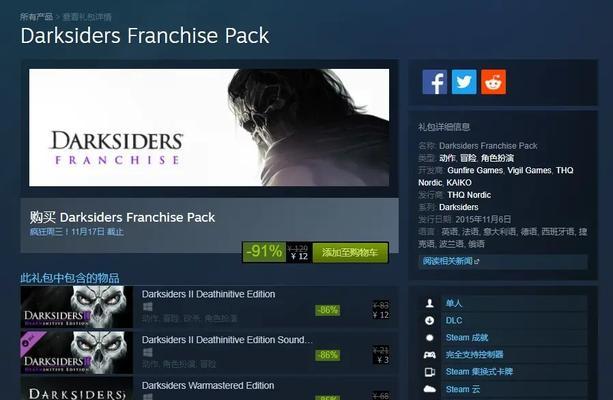The image size is (613, 400).
Task: Click the Steam Trading Cards icon
Action: [430, 372]
